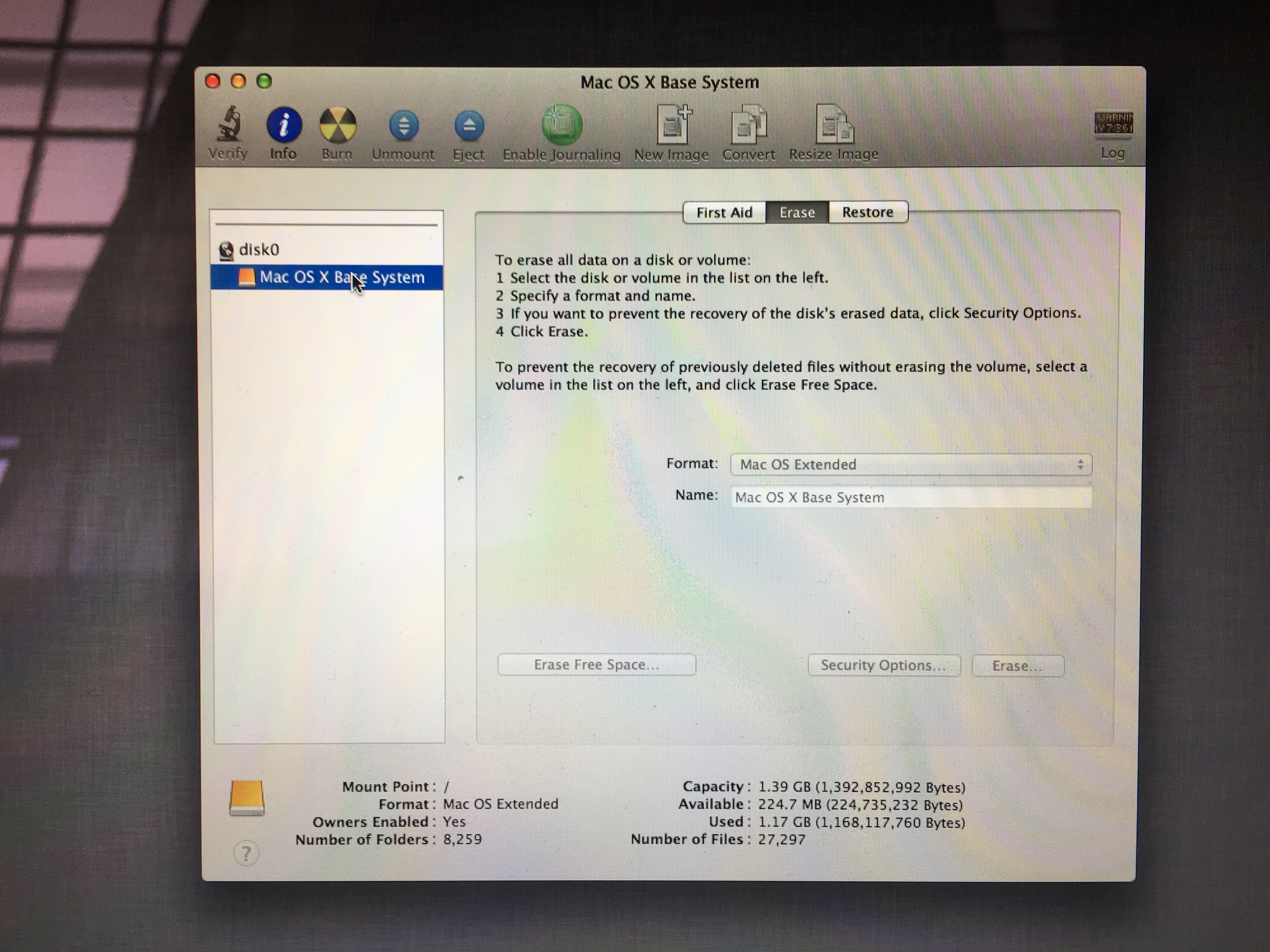The image size is (1270, 952).
Task: Switch to the Restore tab
Action: (x=867, y=212)
